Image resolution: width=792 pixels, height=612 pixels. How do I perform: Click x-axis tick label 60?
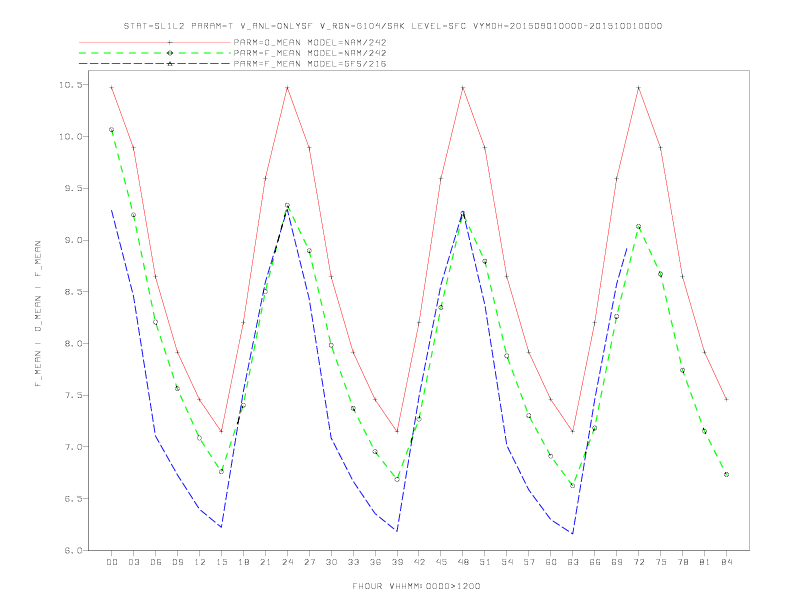(551, 562)
